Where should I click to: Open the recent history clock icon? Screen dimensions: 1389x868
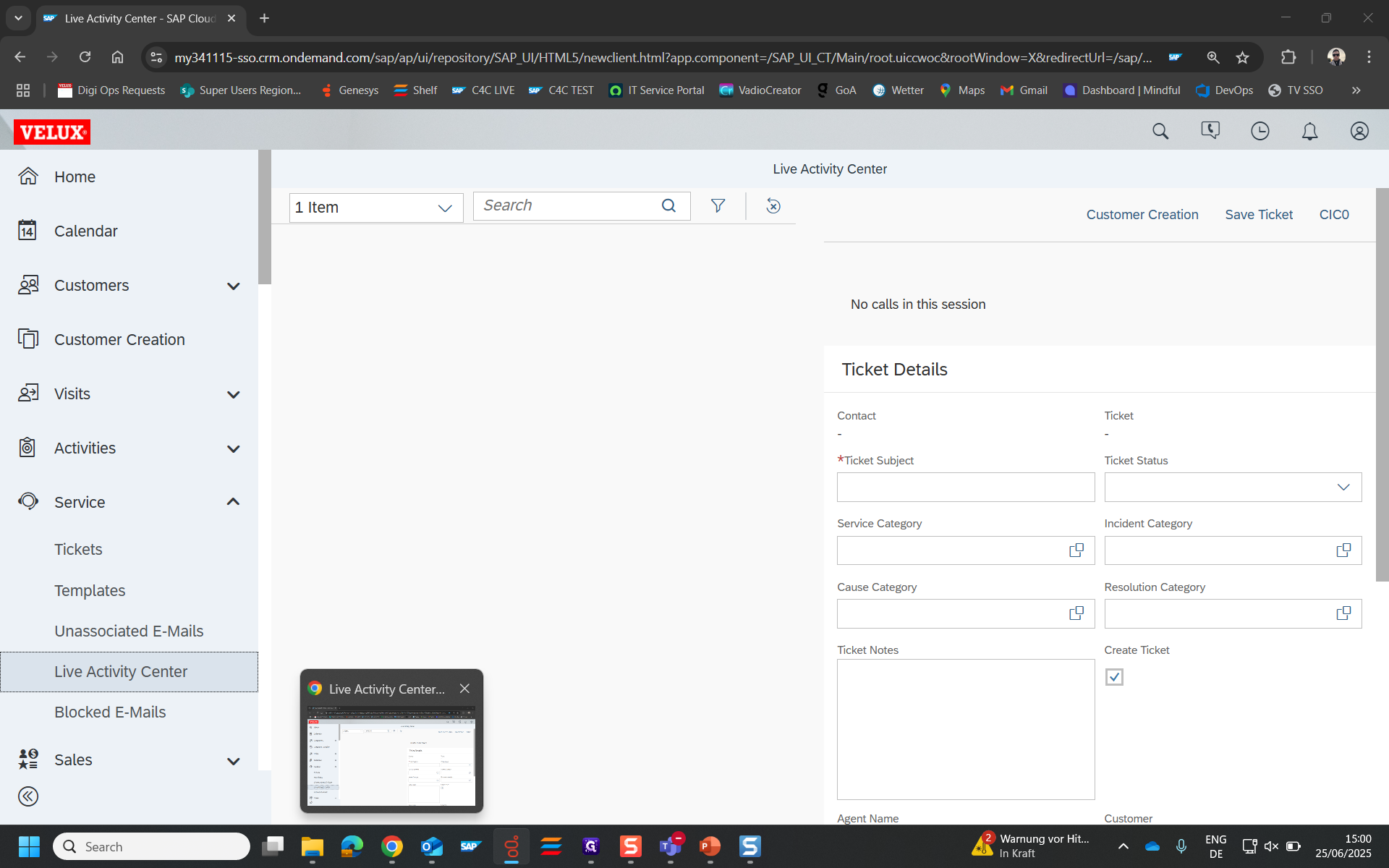tap(1260, 131)
